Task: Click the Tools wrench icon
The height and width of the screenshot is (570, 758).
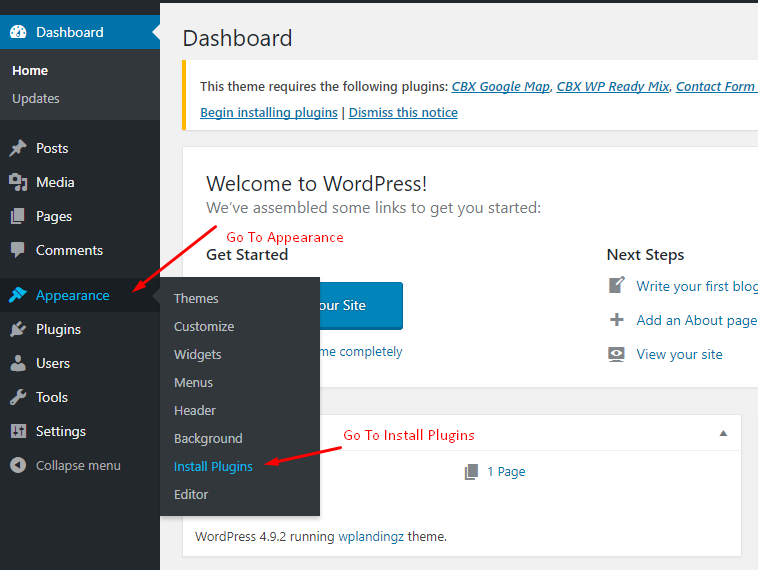Action: [x=18, y=397]
